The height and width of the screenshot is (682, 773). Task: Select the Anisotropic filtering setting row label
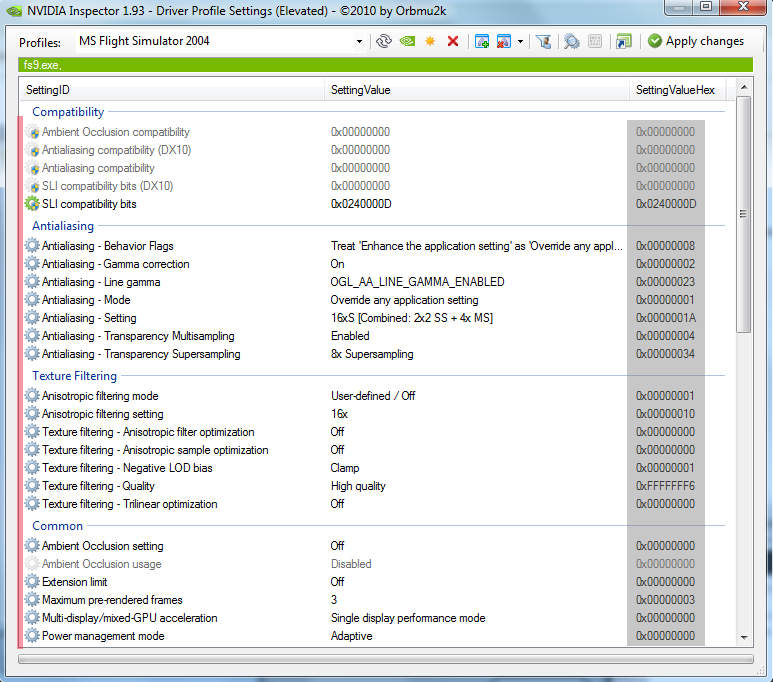point(103,414)
